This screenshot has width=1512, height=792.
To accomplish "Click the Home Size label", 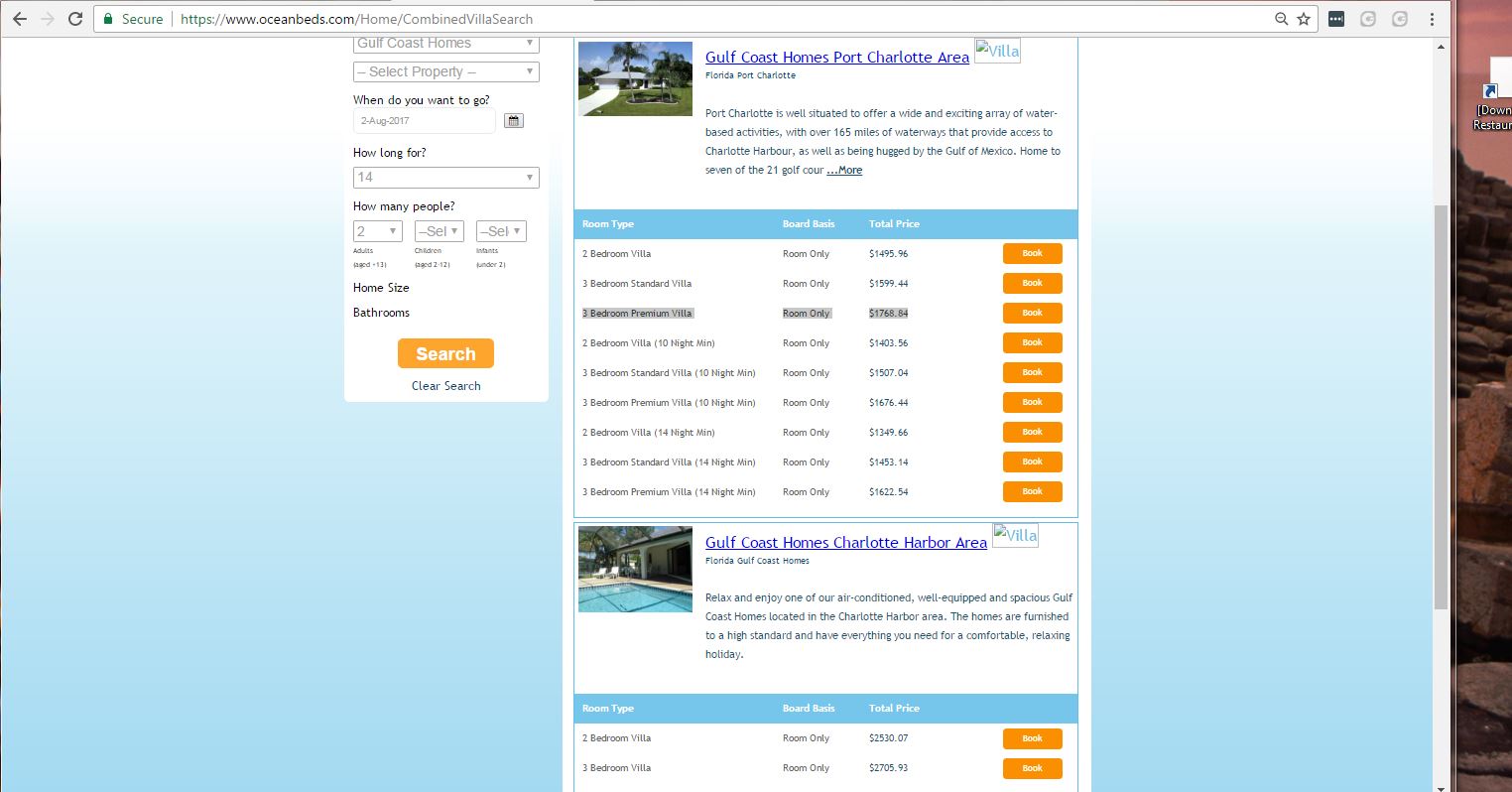I will point(381,288).
